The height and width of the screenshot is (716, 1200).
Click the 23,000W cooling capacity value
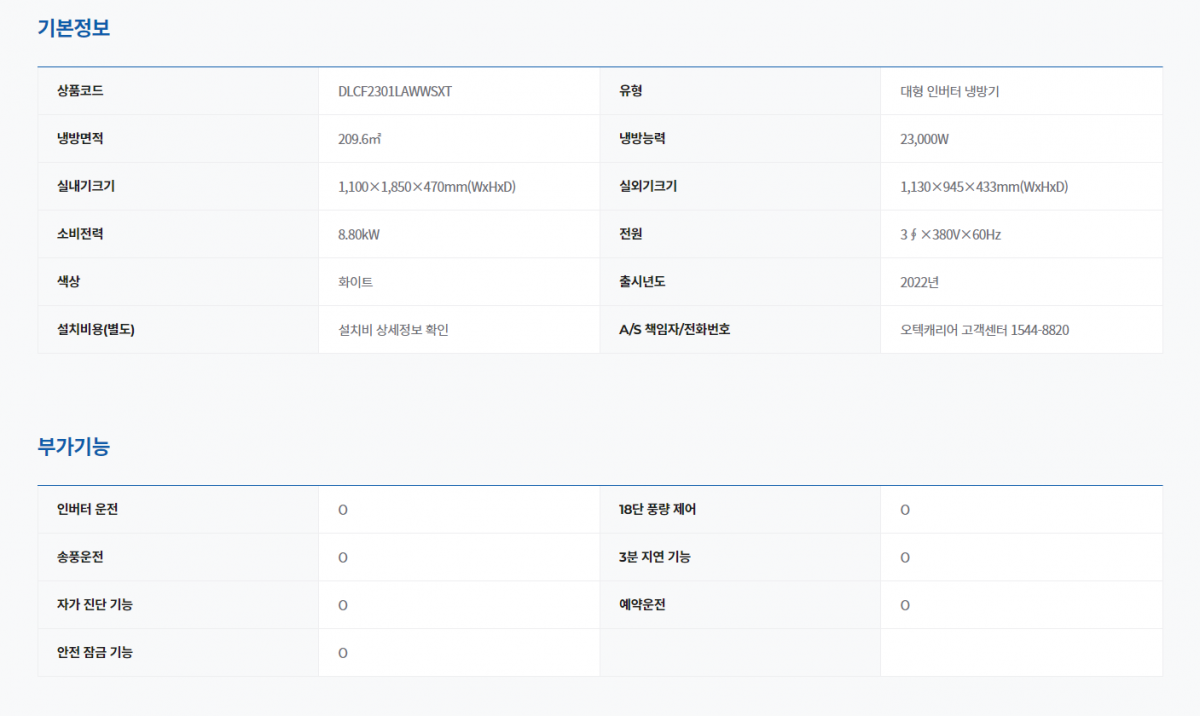tap(924, 139)
